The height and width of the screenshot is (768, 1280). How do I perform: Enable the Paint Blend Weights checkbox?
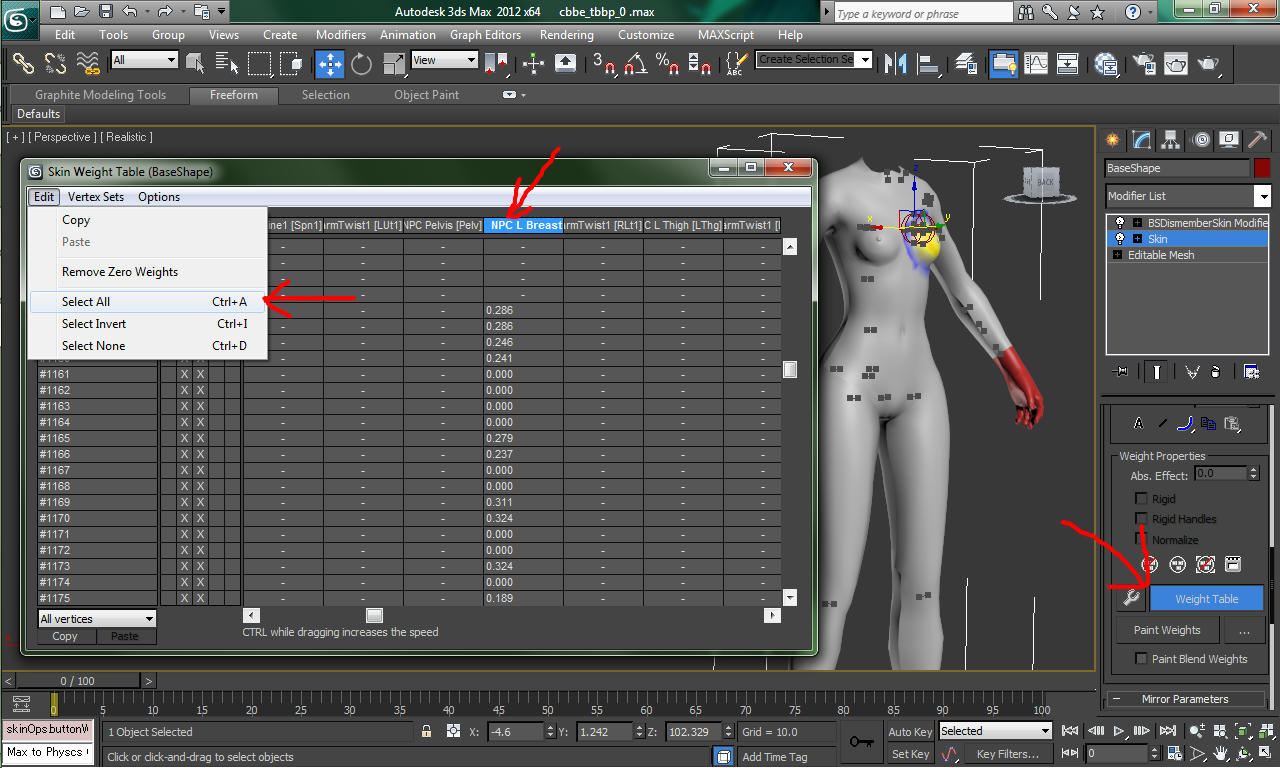[x=1141, y=658]
